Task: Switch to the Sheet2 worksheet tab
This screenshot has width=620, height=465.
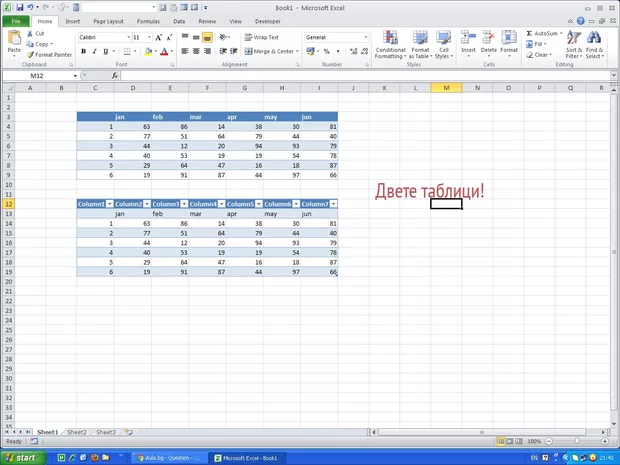Action: point(76,432)
